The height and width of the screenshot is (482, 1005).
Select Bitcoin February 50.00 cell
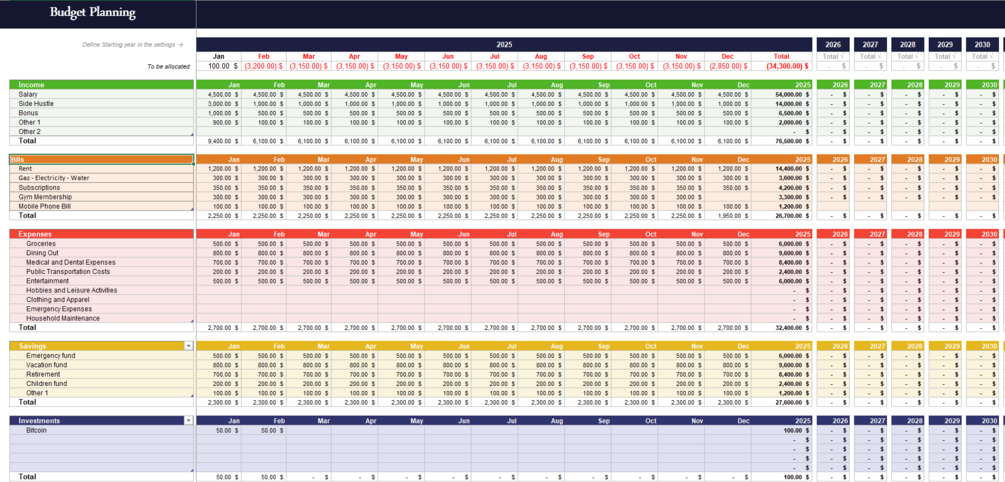pyautogui.click(x=263, y=431)
